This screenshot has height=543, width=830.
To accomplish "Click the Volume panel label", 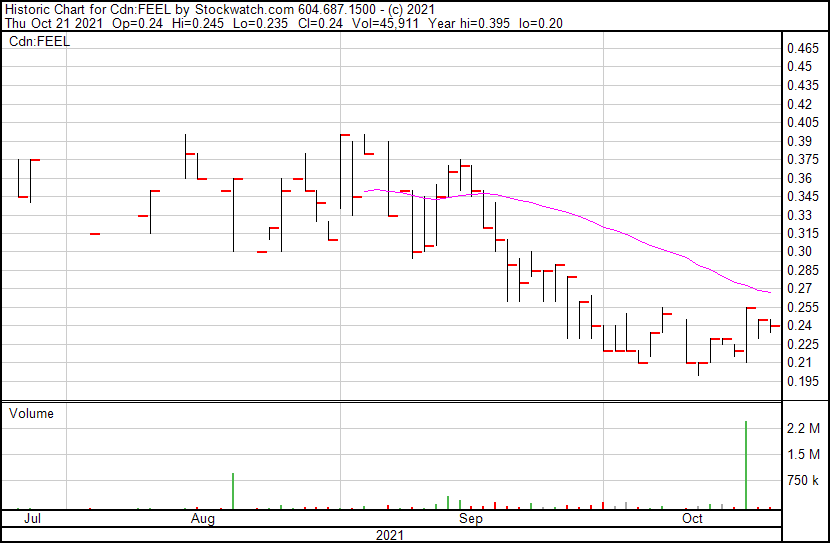I will click(x=31, y=413).
